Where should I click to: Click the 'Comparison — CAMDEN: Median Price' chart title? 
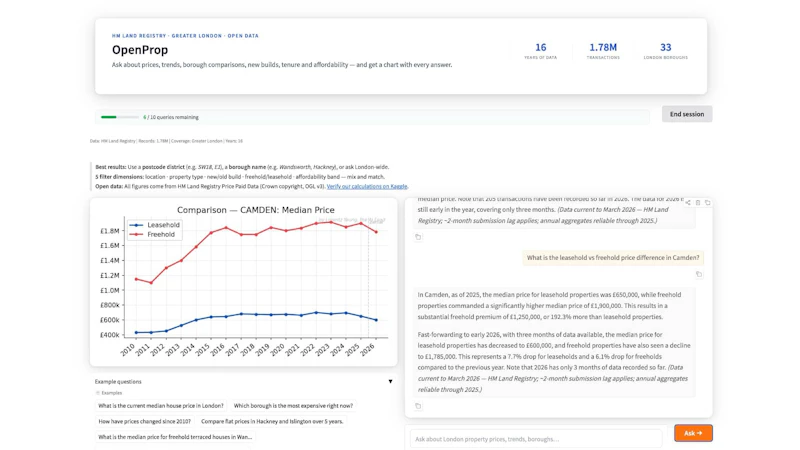(256, 210)
